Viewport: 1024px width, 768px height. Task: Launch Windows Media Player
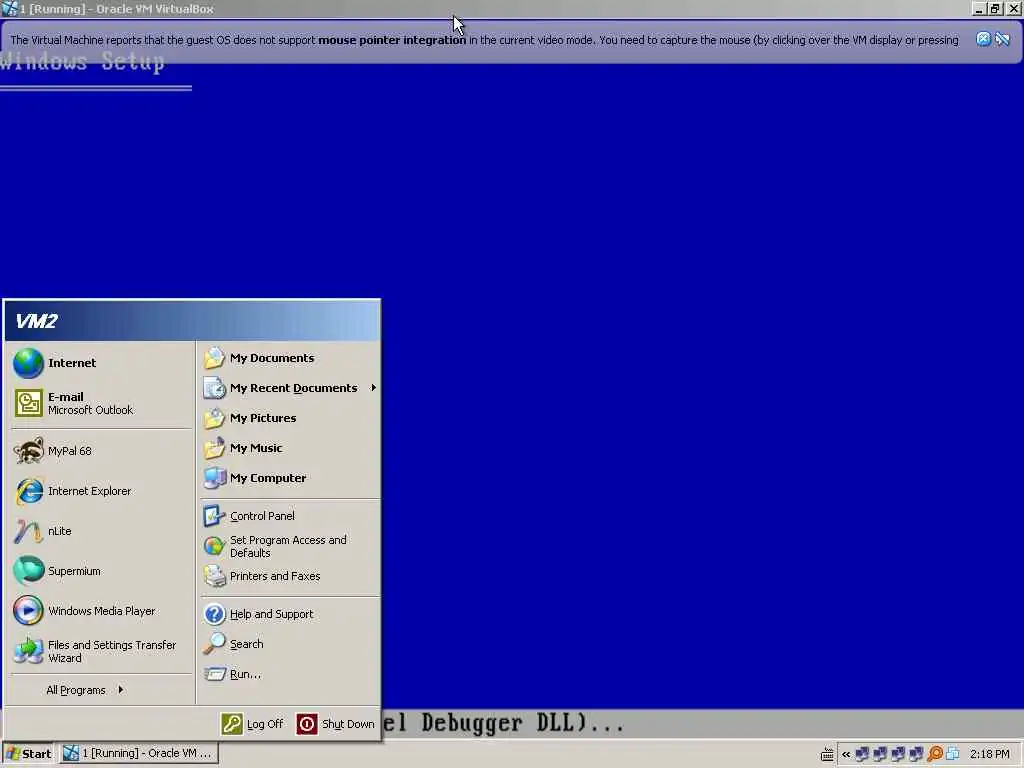pos(100,611)
